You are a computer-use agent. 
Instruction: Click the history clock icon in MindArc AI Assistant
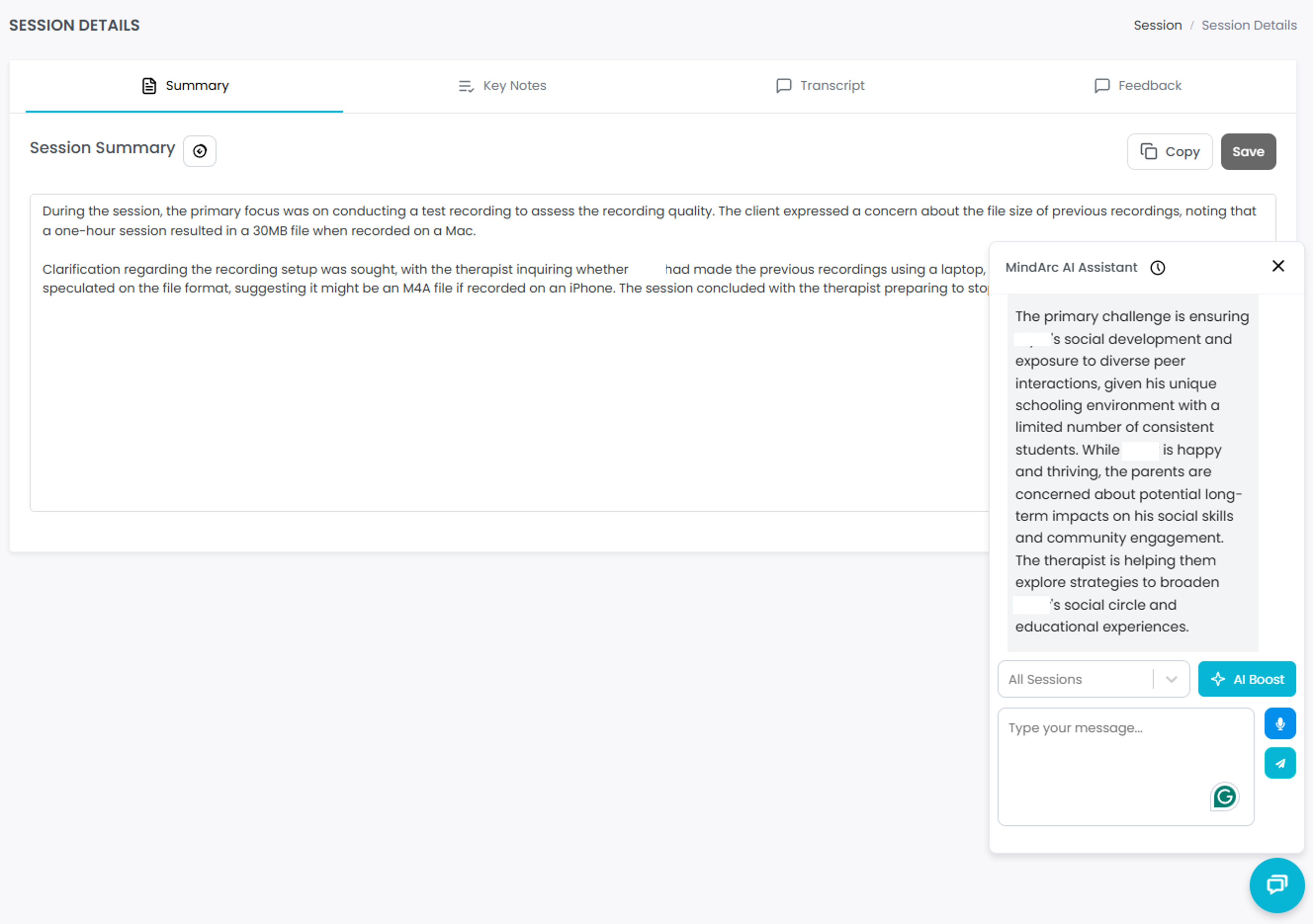1157,268
